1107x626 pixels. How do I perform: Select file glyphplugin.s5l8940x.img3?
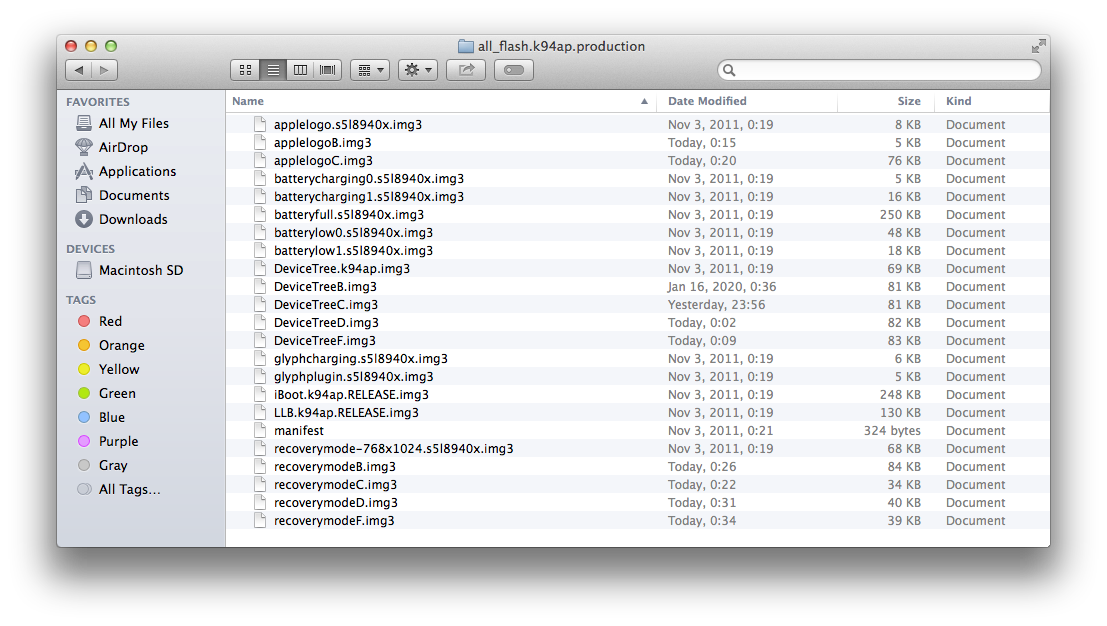(x=638, y=376)
